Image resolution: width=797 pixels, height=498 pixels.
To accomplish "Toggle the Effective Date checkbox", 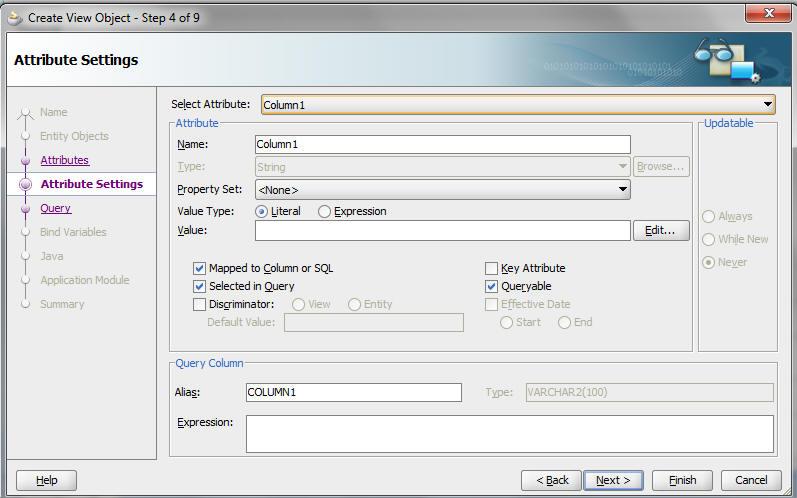I will pyautogui.click(x=491, y=304).
